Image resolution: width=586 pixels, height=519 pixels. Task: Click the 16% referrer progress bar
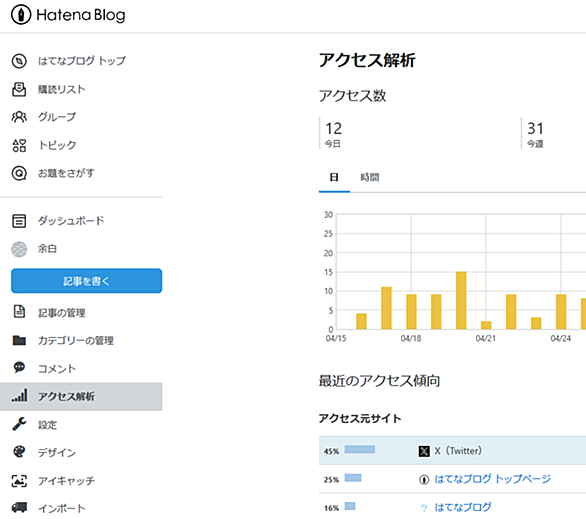click(x=350, y=506)
